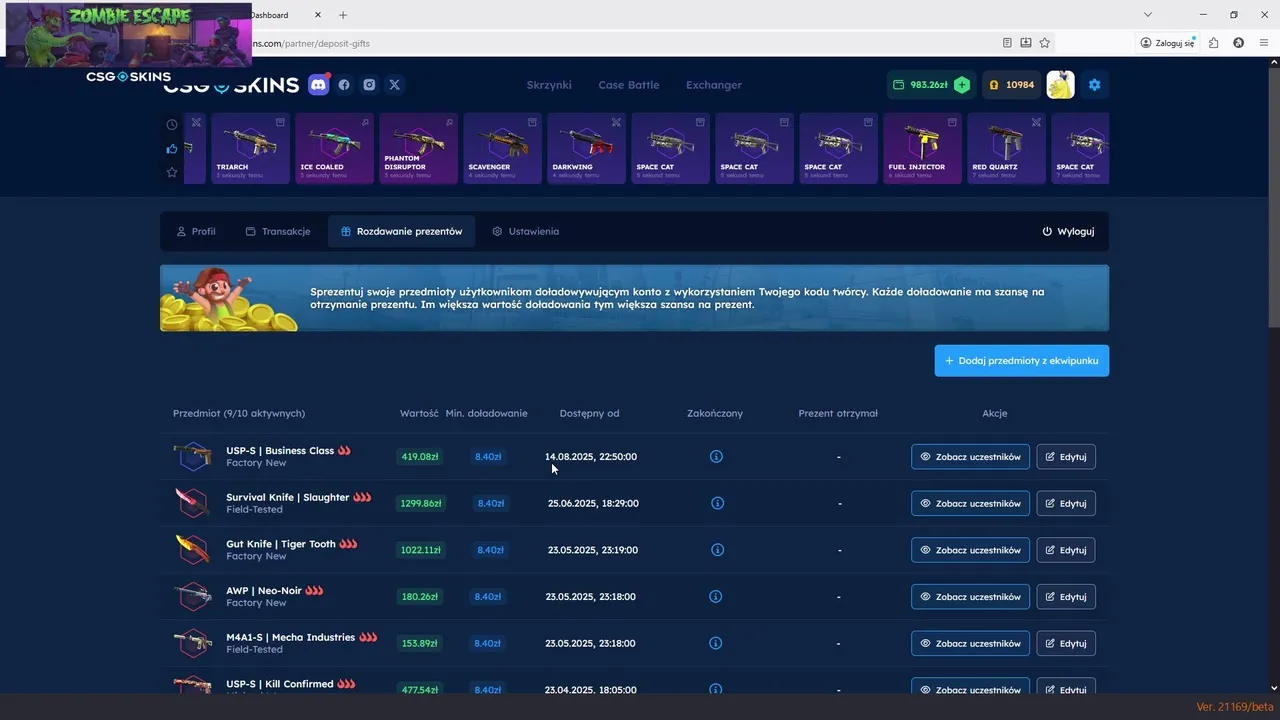The height and width of the screenshot is (720, 1280).
Task: Click Zobacz uczestników for Survival Knife Slaughter
Action: pyautogui.click(x=970, y=503)
